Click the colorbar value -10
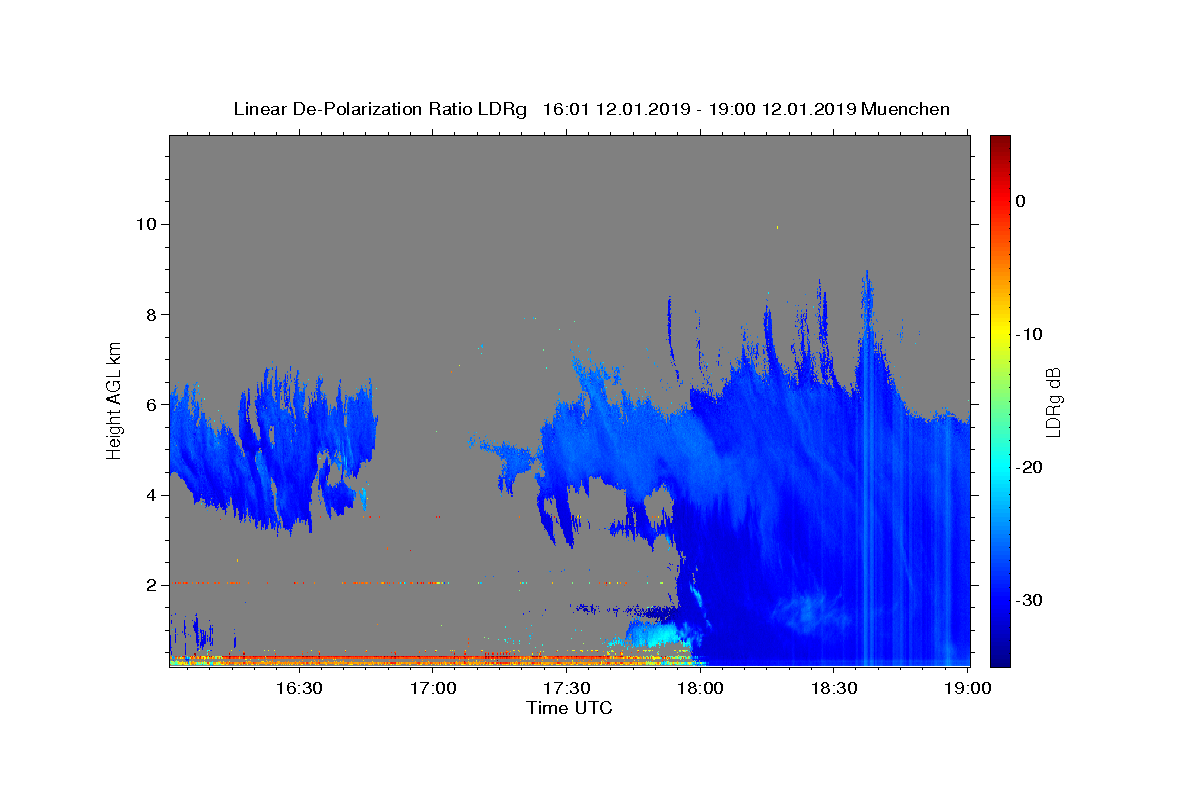The height and width of the screenshot is (800, 1200). tap(1029, 334)
